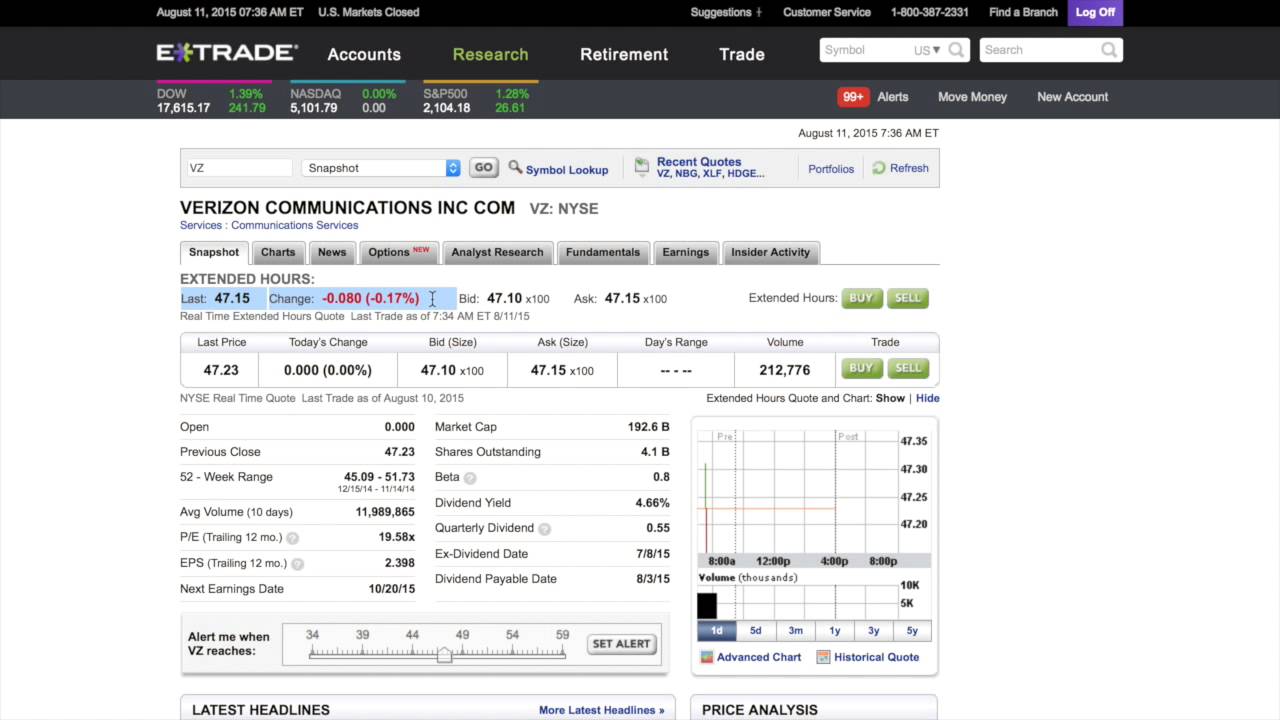1280x720 pixels.
Task: Click the Beta help question icon
Action: (x=470, y=478)
